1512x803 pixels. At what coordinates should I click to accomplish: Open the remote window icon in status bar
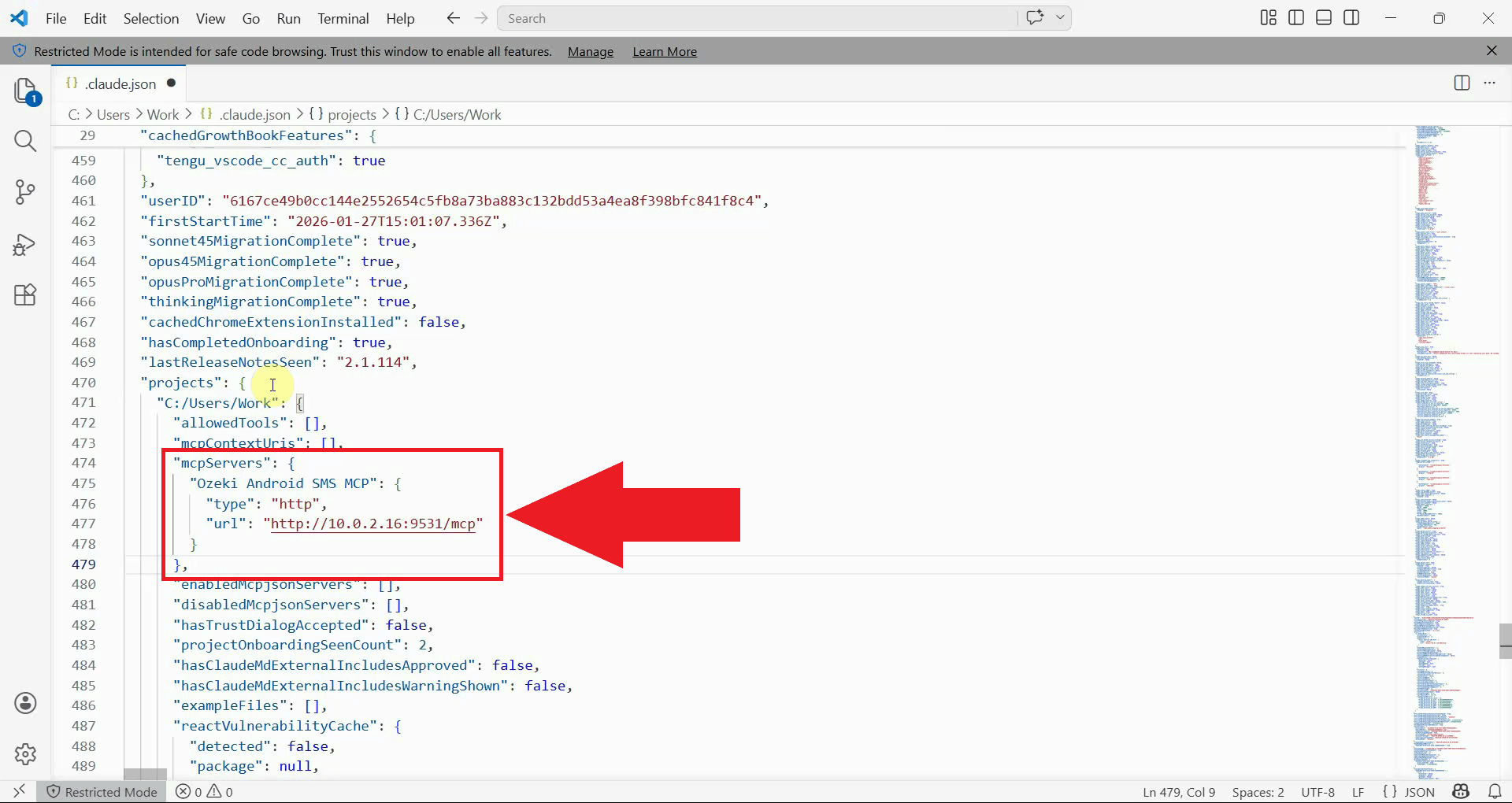tap(20, 791)
